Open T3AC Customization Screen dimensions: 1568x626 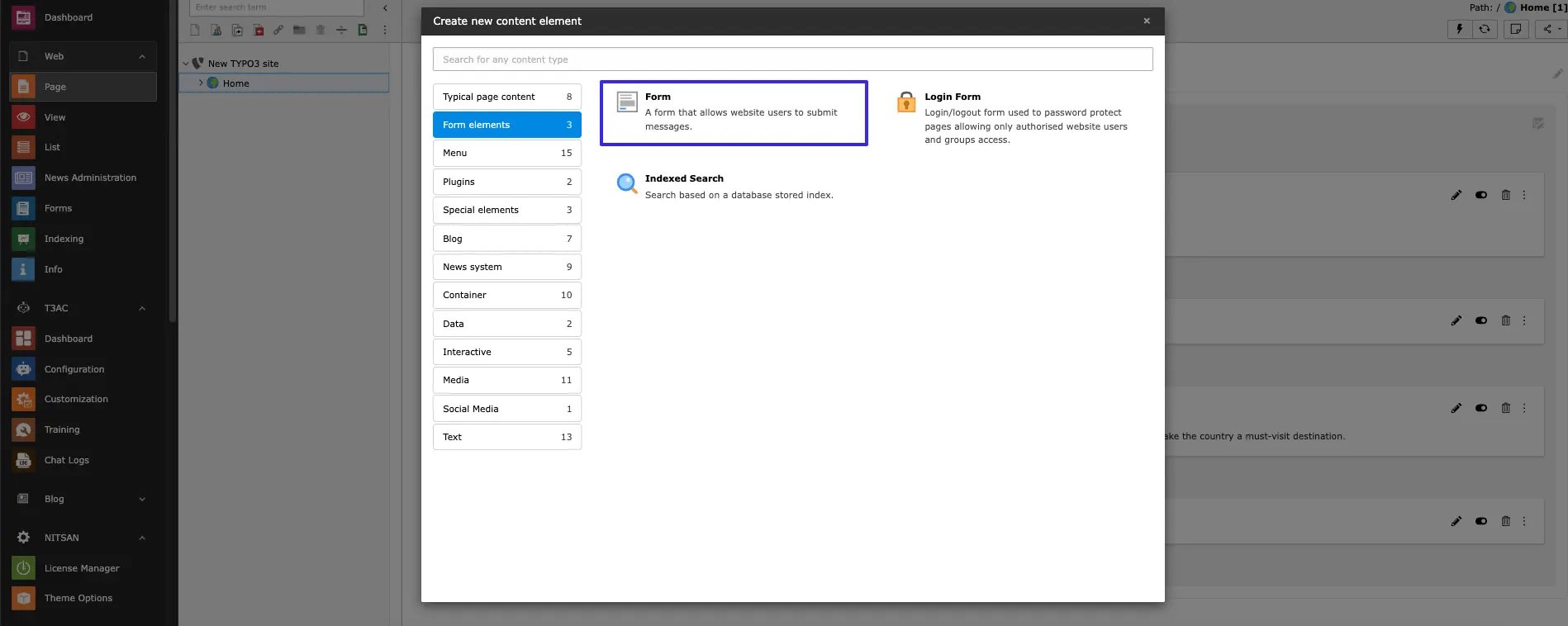(x=83, y=399)
